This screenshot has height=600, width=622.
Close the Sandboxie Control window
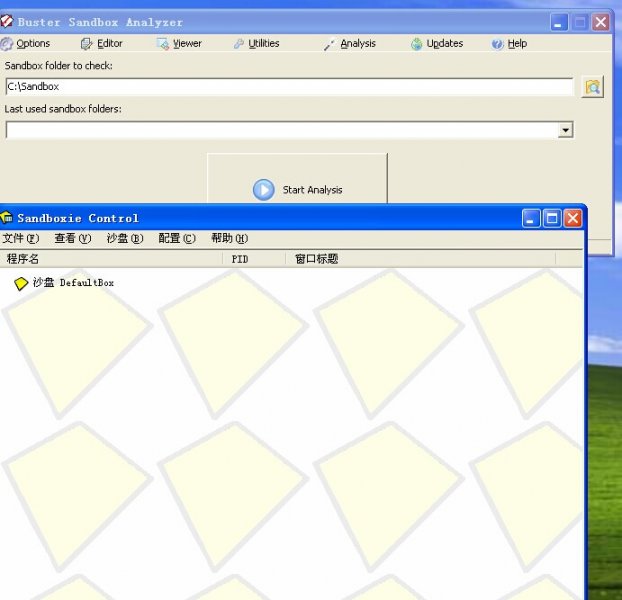coord(573,218)
